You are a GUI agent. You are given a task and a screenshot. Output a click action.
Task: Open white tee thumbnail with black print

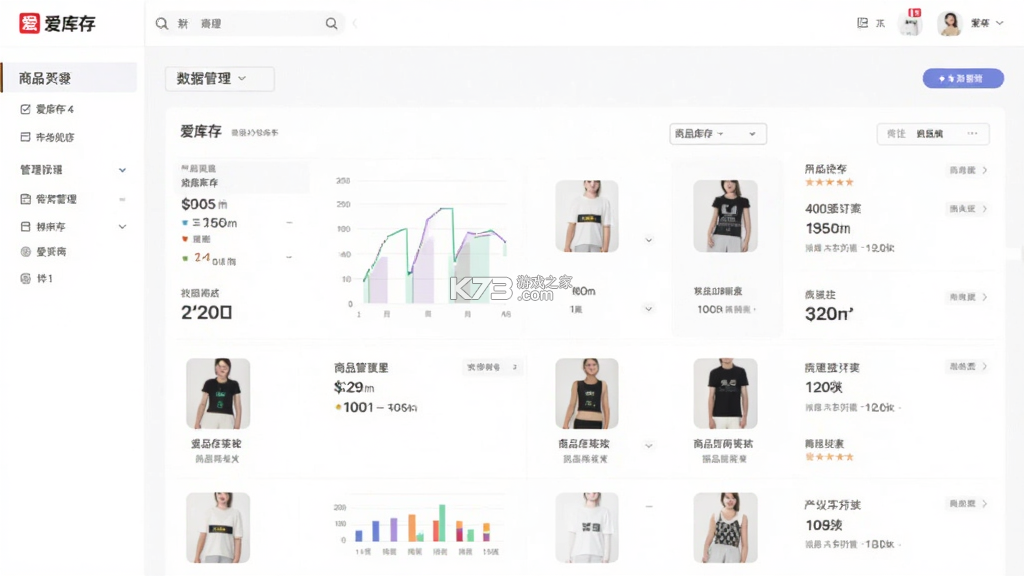(x=586, y=528)
